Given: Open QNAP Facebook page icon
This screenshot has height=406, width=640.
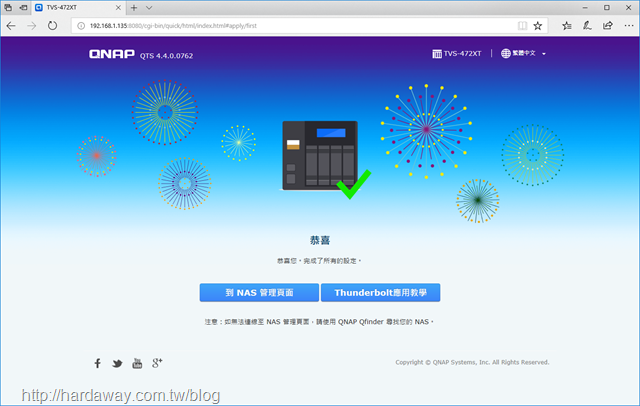Looking at the screenshot, I should pyautogui.click(x=98, y=363).
